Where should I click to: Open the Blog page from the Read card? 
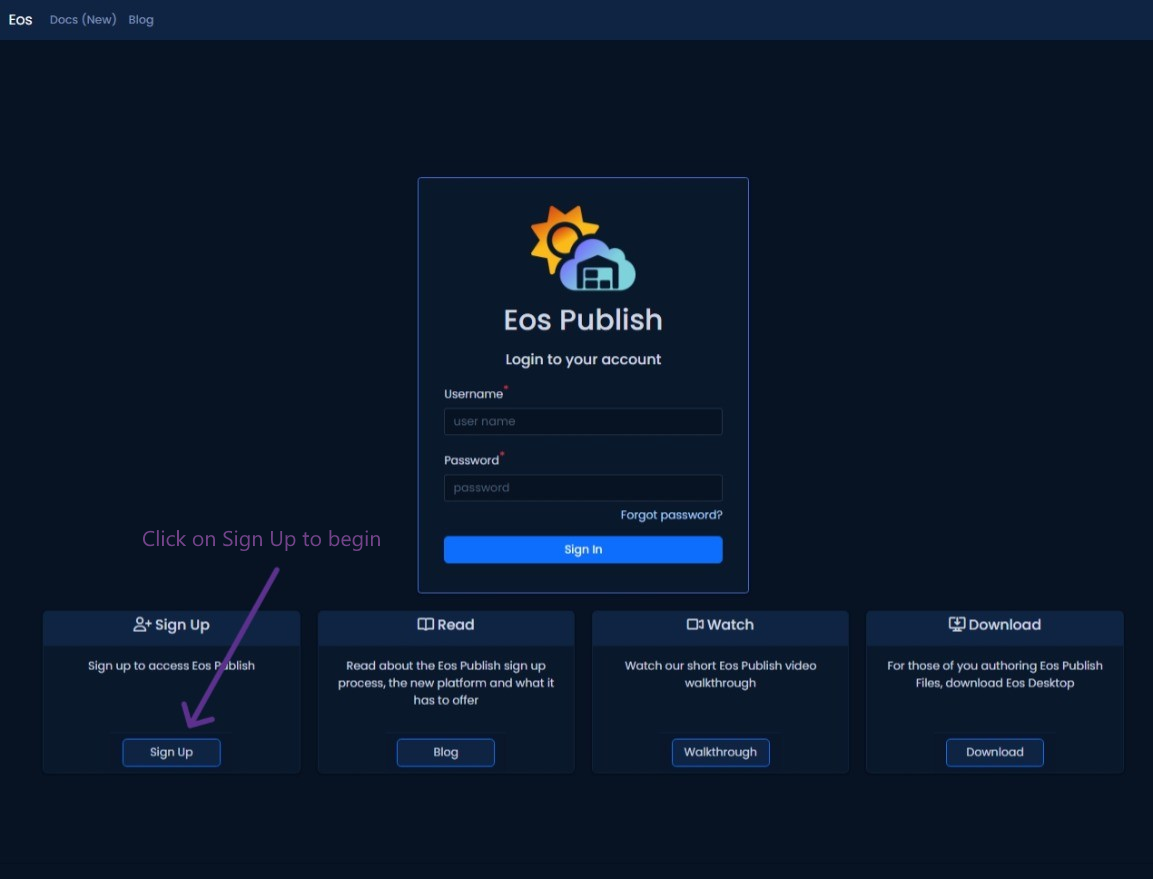[x=445, y=752]
